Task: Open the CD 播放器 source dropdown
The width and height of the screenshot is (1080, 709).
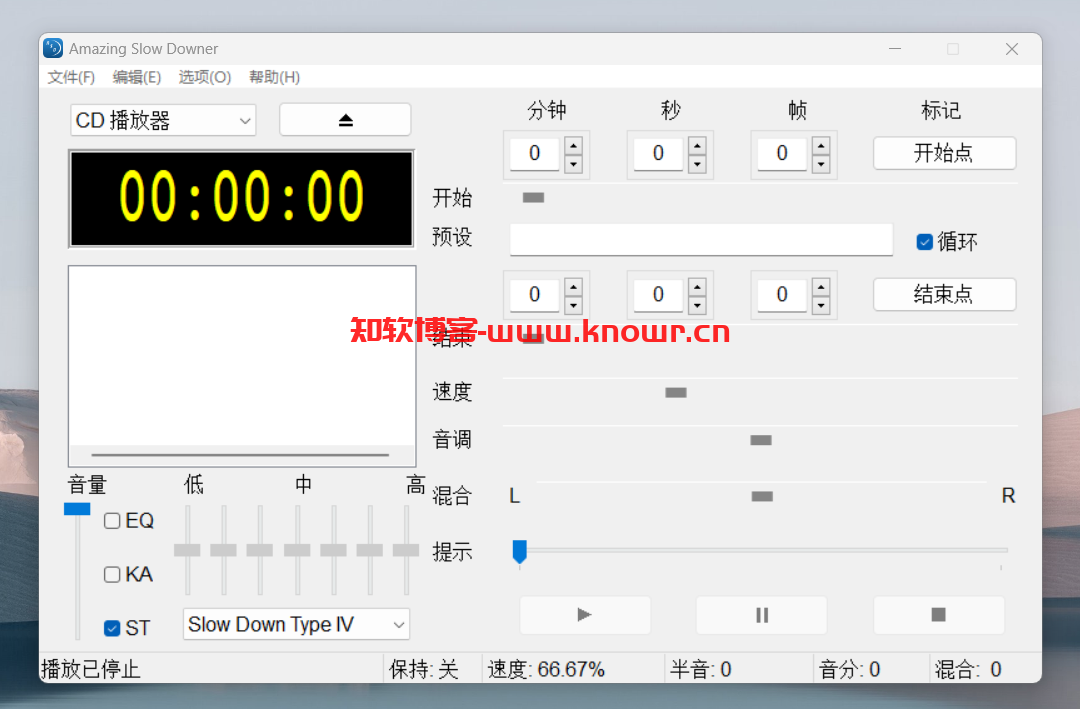Action: [x=163, y=121]
